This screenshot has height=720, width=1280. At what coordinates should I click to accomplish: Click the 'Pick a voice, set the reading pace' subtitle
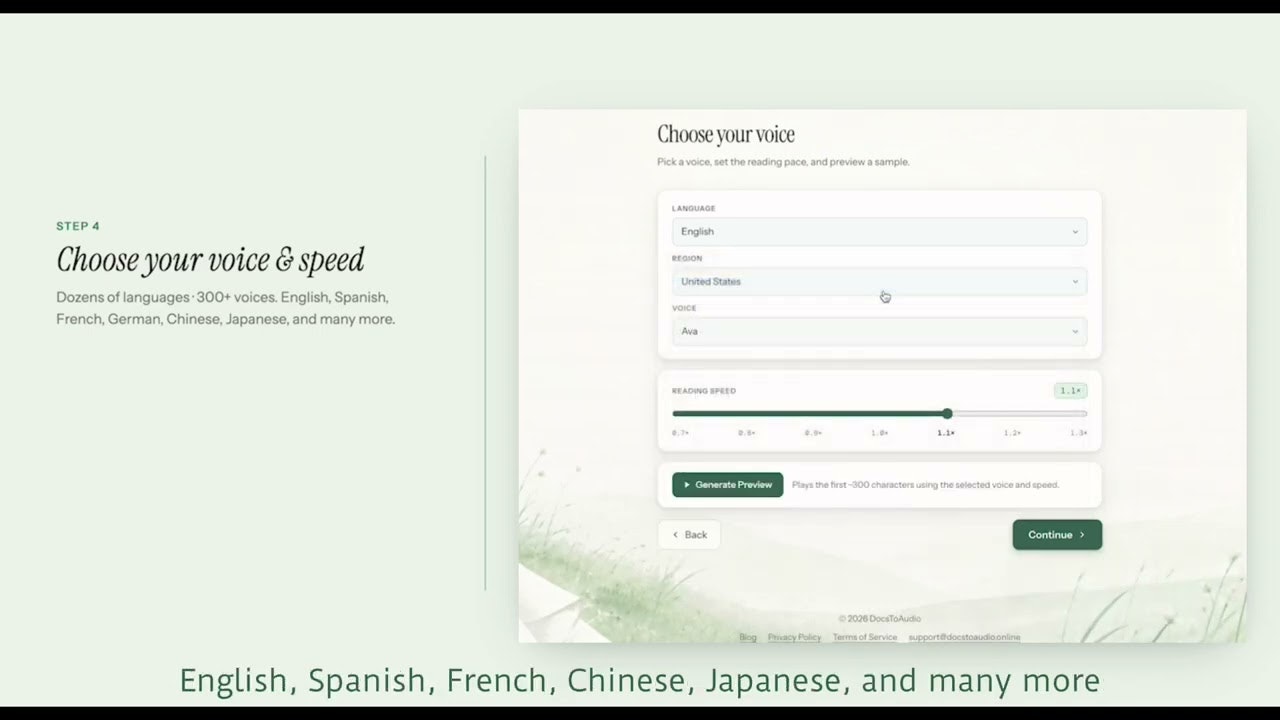click(x=783, y=162)
